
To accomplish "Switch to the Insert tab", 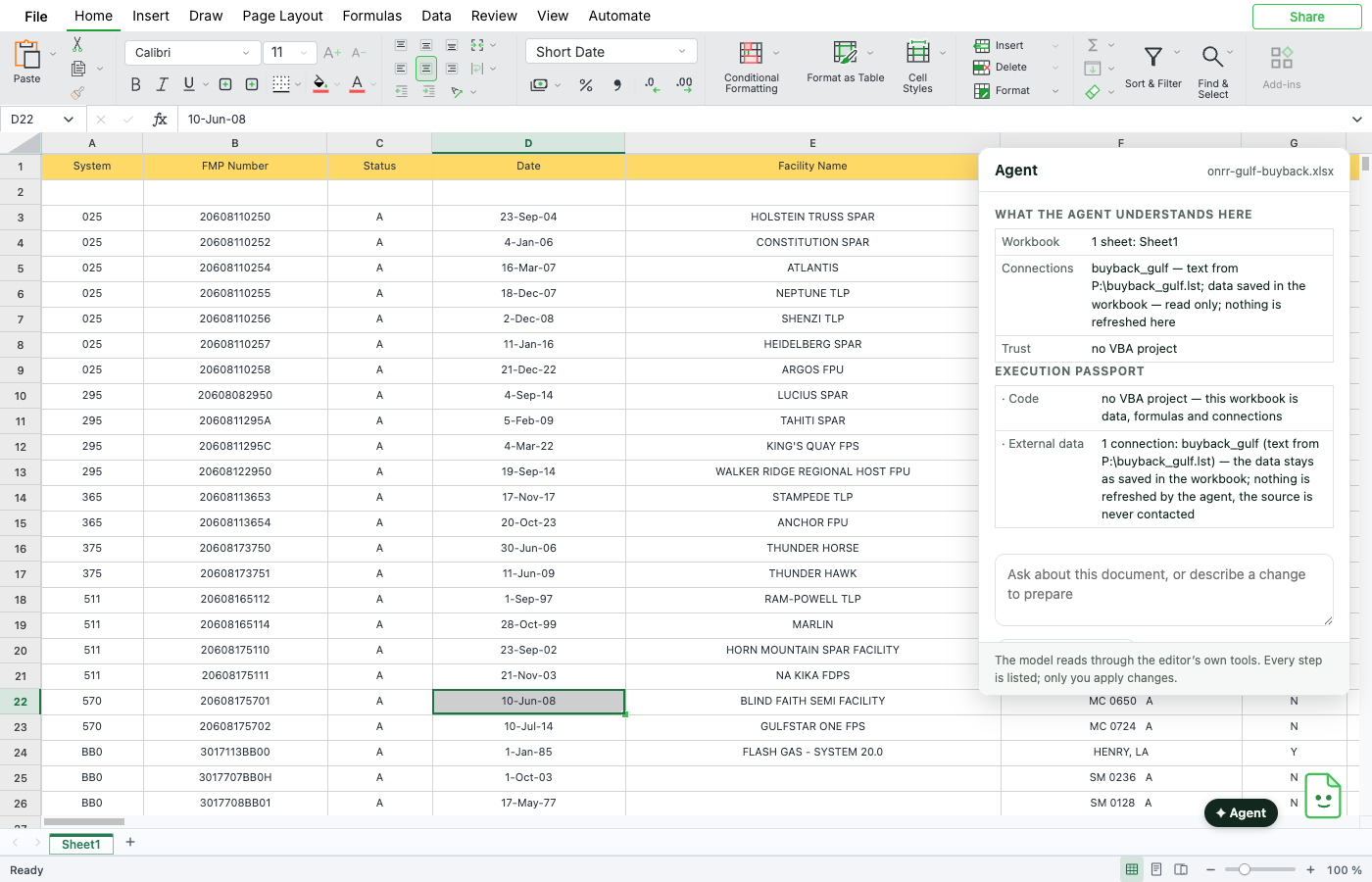I will 151,16.
